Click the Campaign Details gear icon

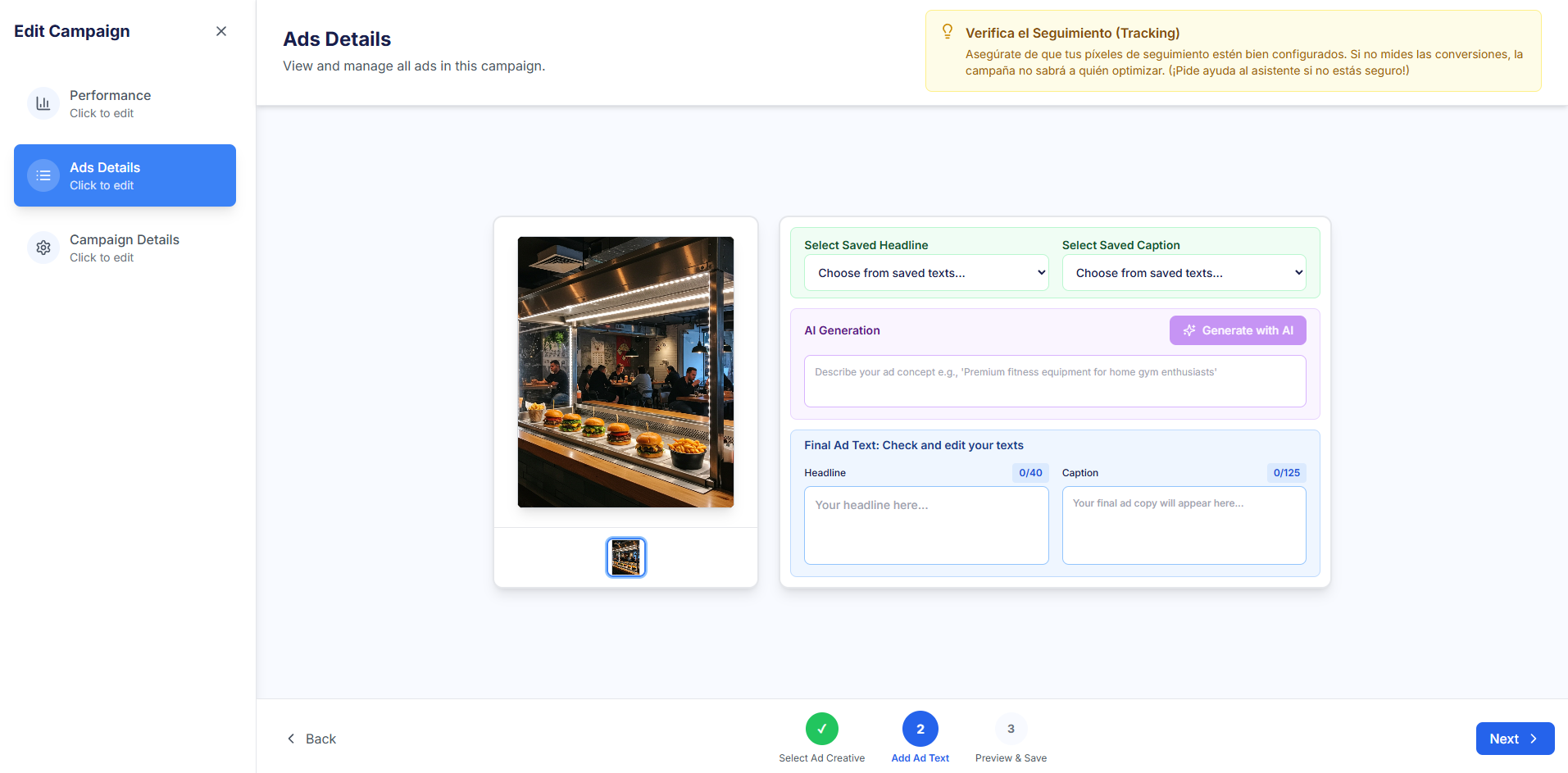43,248
